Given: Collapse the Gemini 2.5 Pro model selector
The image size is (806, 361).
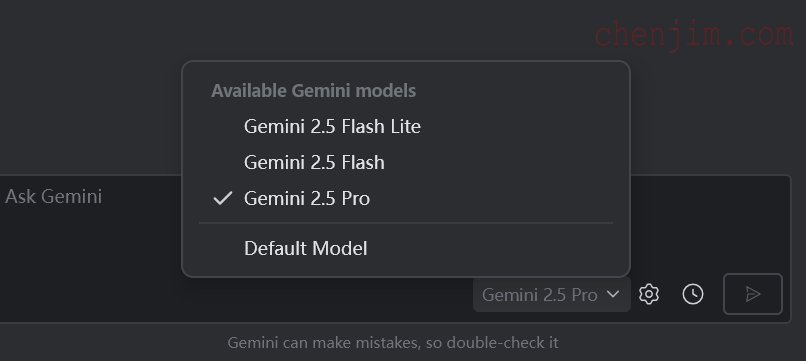Looking at the screenshot, I should [x=552, y=294].
